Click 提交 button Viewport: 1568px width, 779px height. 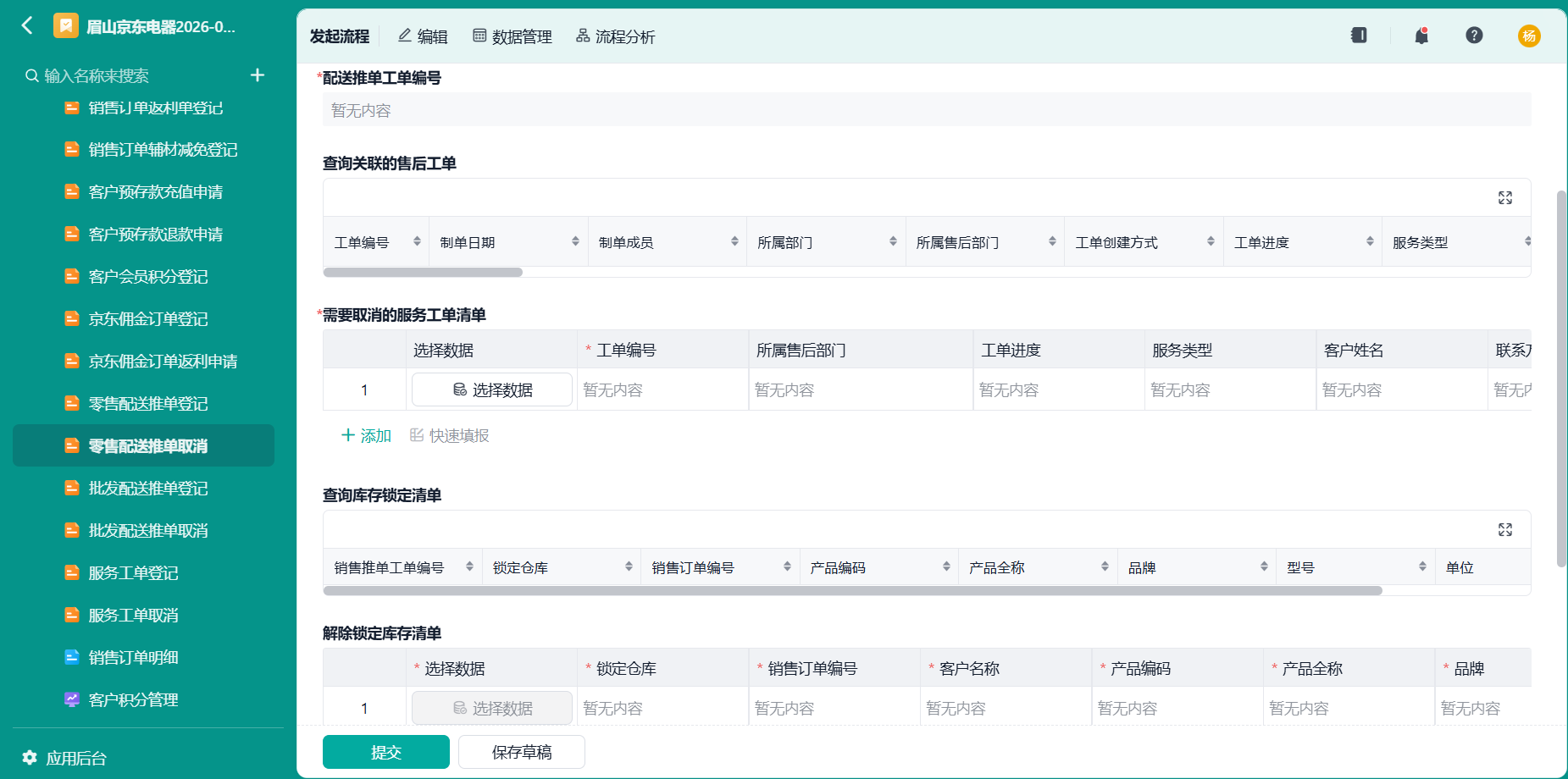coord(386,752)
